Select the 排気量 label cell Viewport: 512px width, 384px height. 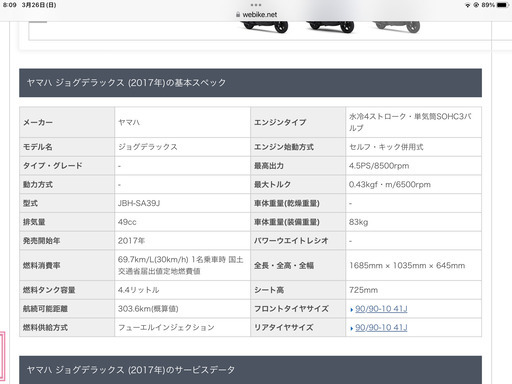click(67, 222)
